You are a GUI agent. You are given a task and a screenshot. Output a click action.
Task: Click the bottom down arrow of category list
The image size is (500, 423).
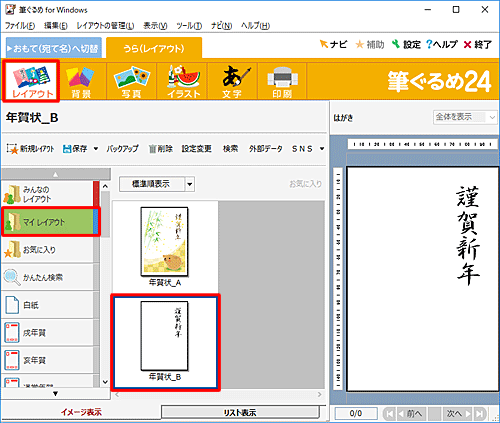(56, 394)
